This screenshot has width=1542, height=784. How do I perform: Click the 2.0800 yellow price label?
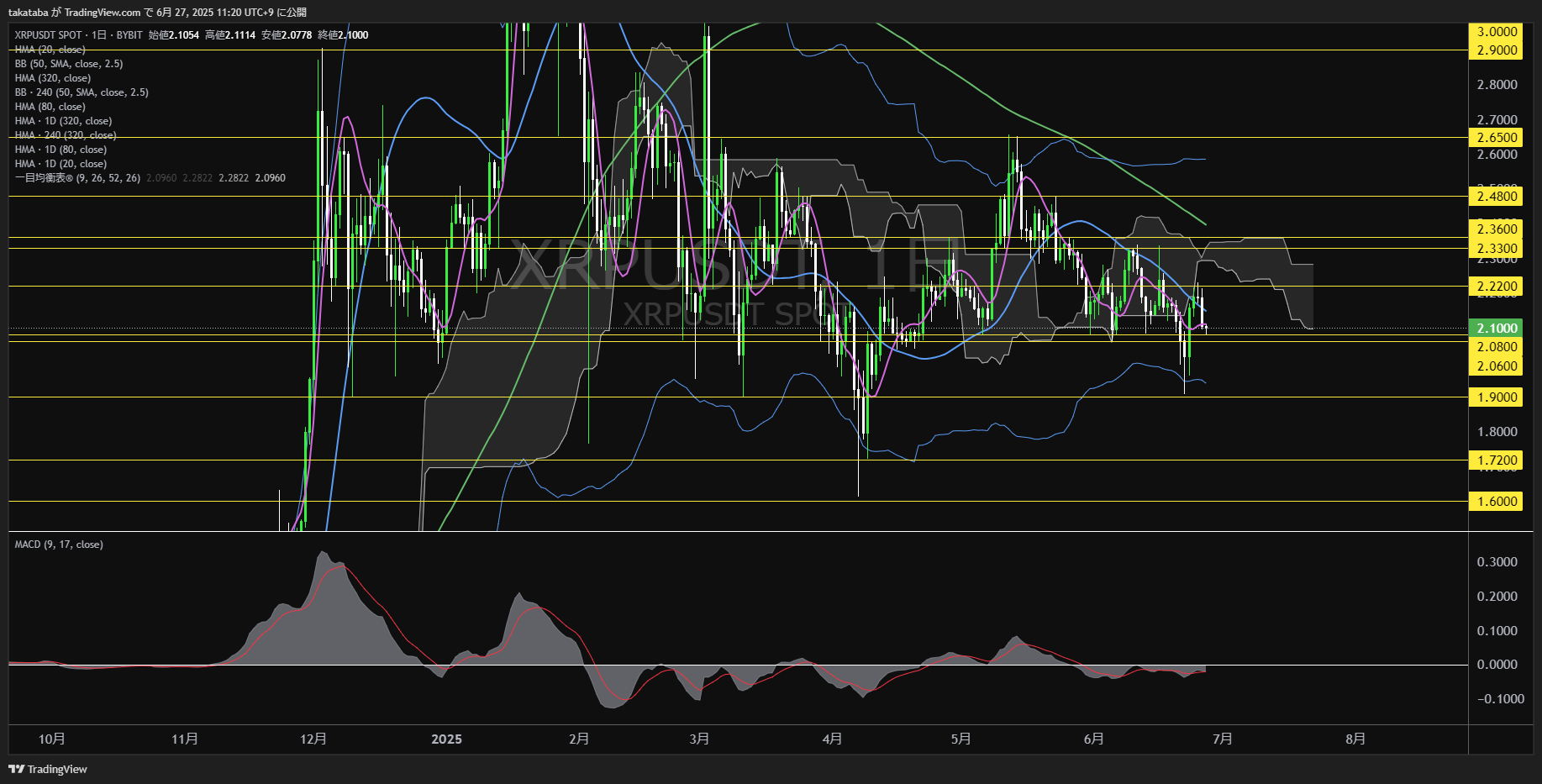click(x=1496, y=347)
